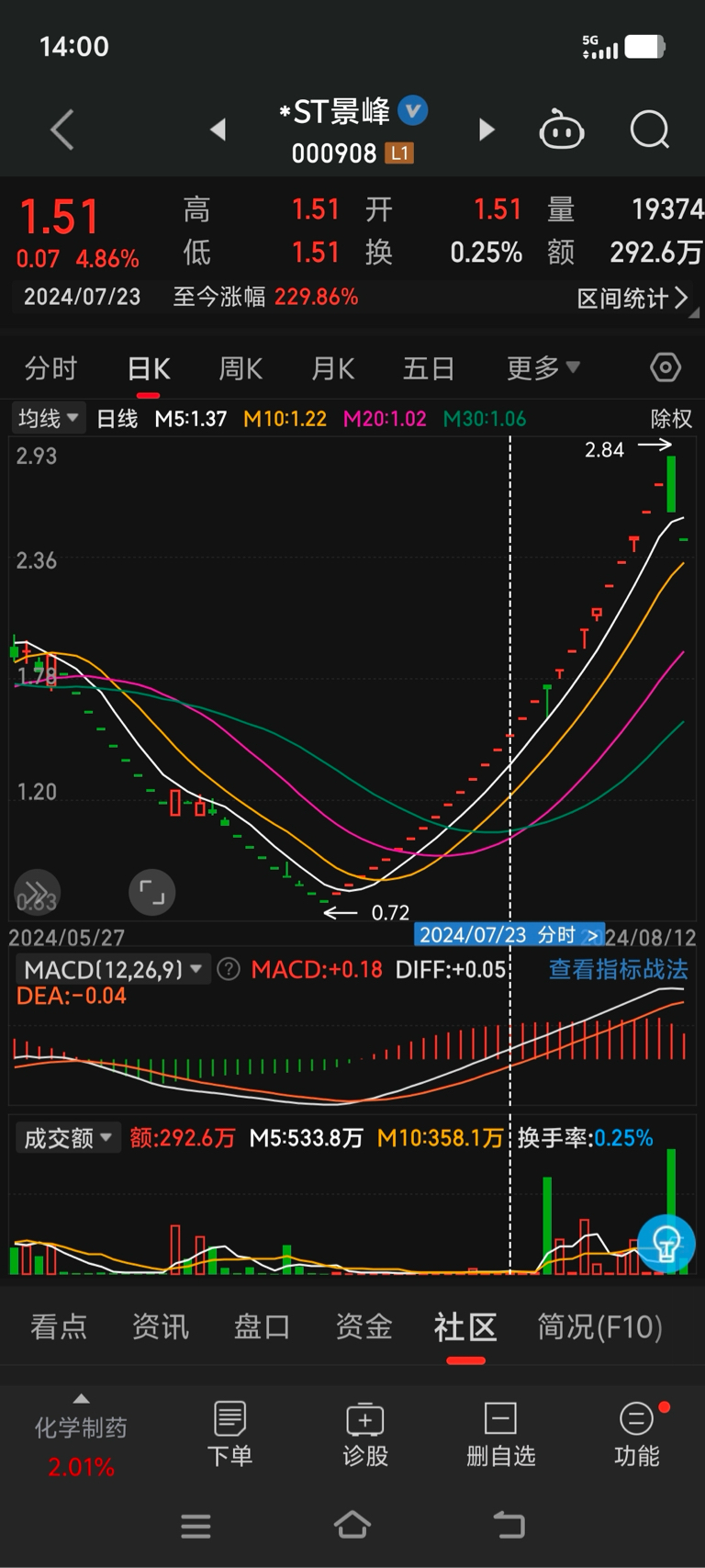Tap M30:1.06 moving average value
The image size is (705, 1568).
click(485, 419)
